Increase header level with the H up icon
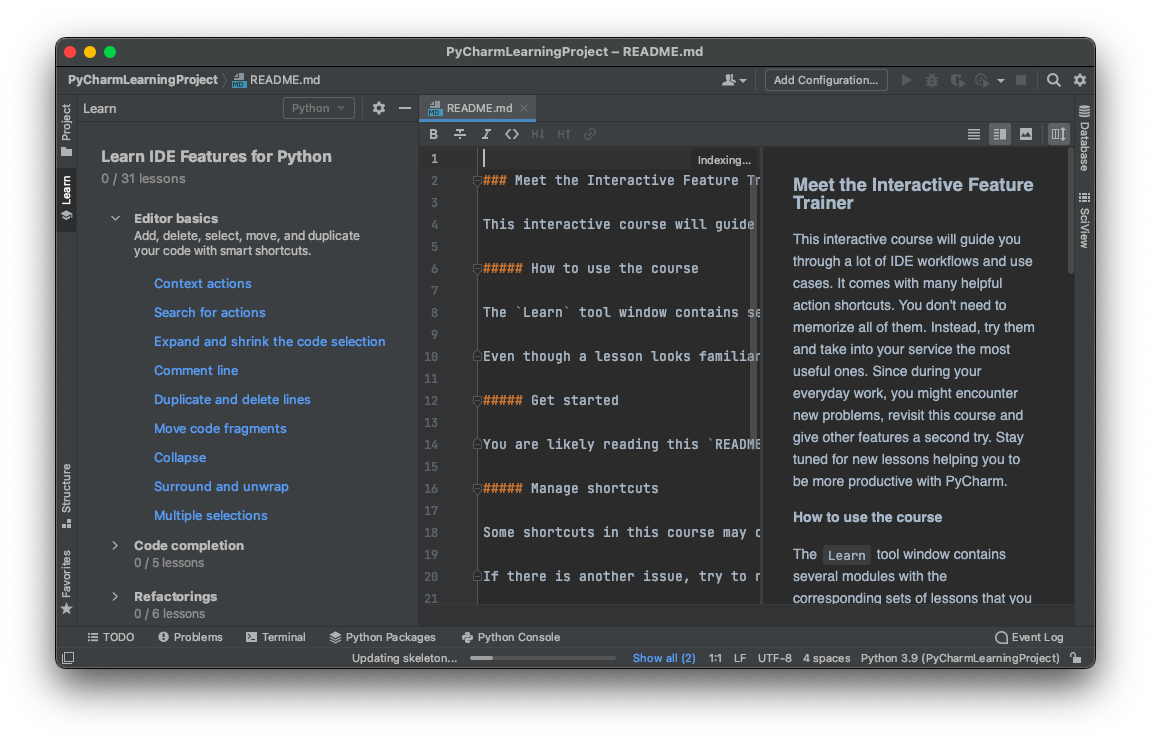This screenshot has height=742, width=1151. 564,134
